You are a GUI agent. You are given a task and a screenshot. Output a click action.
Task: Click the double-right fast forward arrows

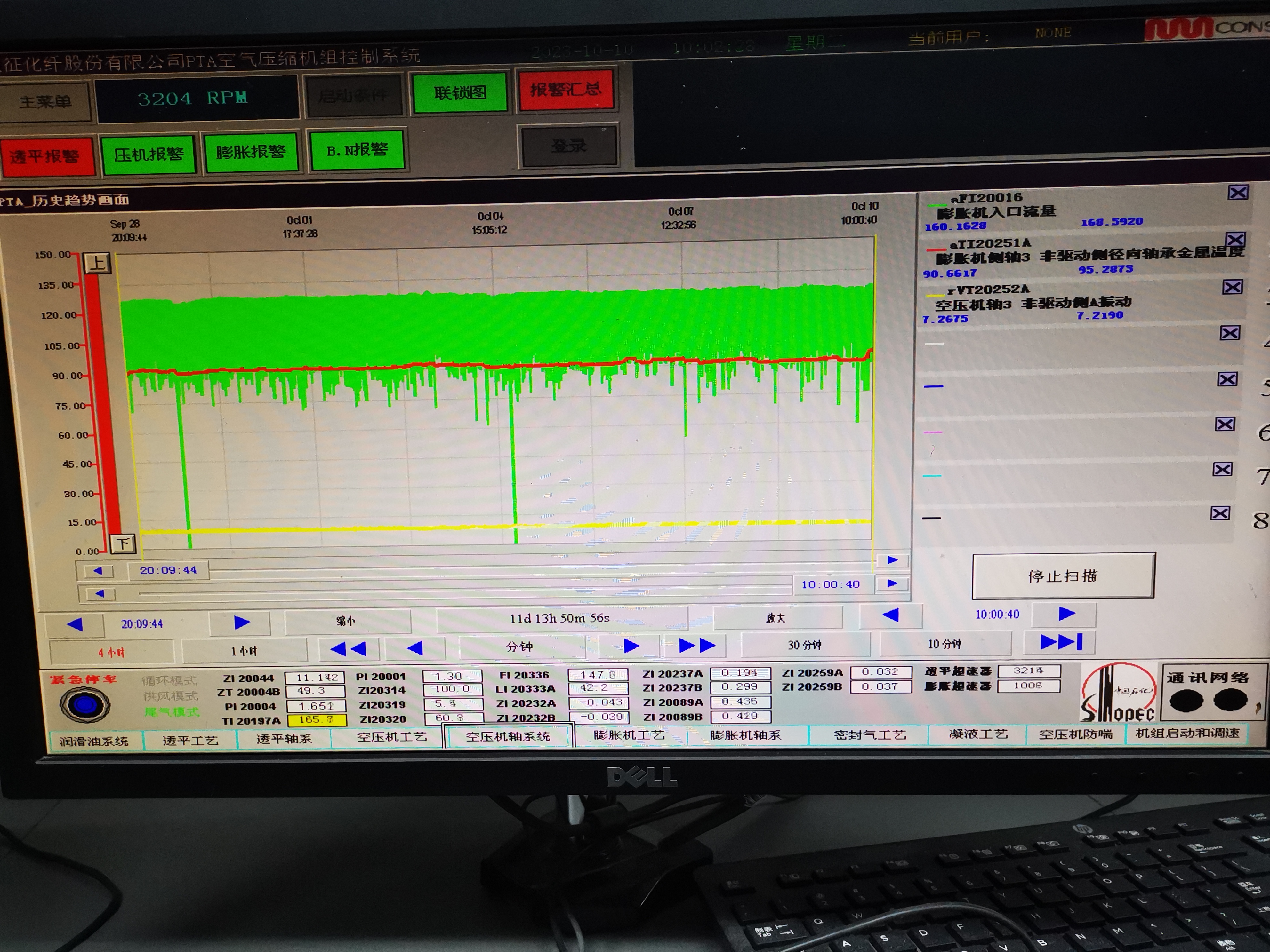click(x=696, y=646)
